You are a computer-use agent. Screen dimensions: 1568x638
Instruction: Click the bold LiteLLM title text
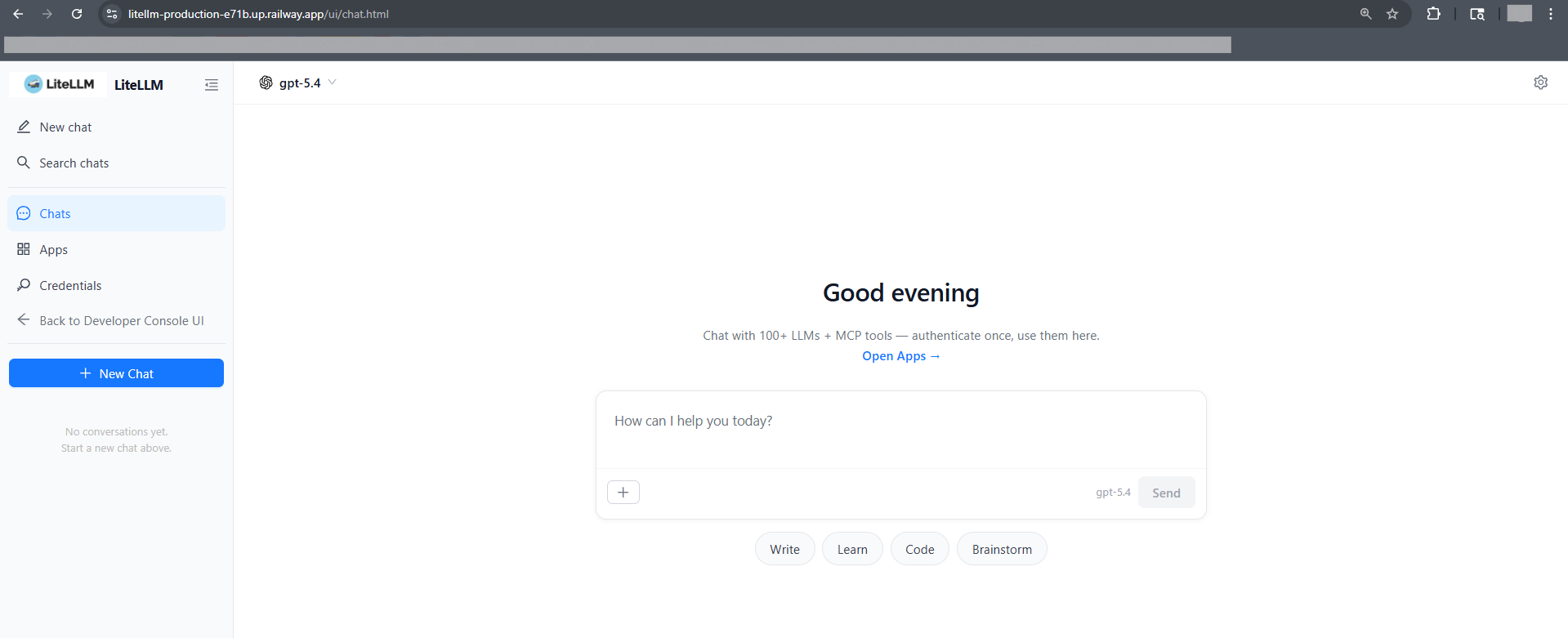(139, 85)
